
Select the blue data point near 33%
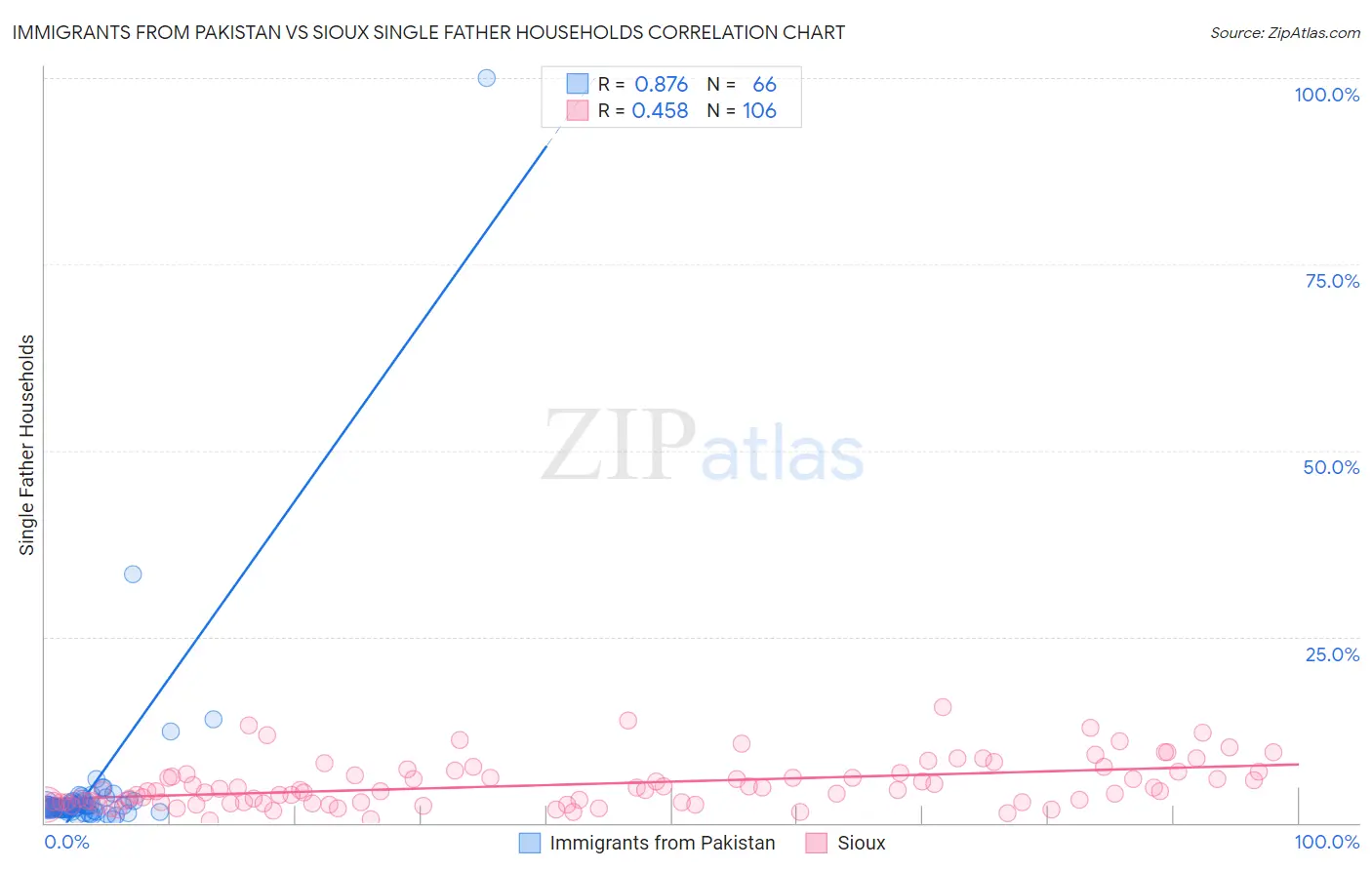tap(133, 573)
